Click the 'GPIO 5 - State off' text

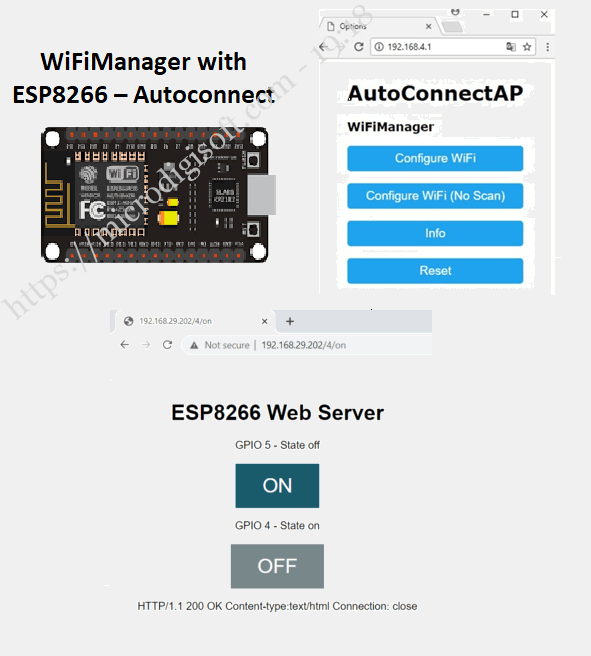pyautogui.click(x=277, y=445)
